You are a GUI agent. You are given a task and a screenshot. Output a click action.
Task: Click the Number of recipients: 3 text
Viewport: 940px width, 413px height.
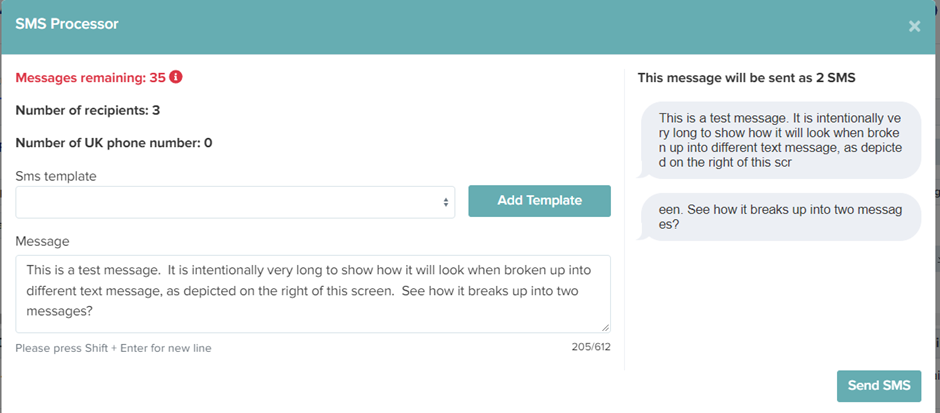(x=88, y=110)
